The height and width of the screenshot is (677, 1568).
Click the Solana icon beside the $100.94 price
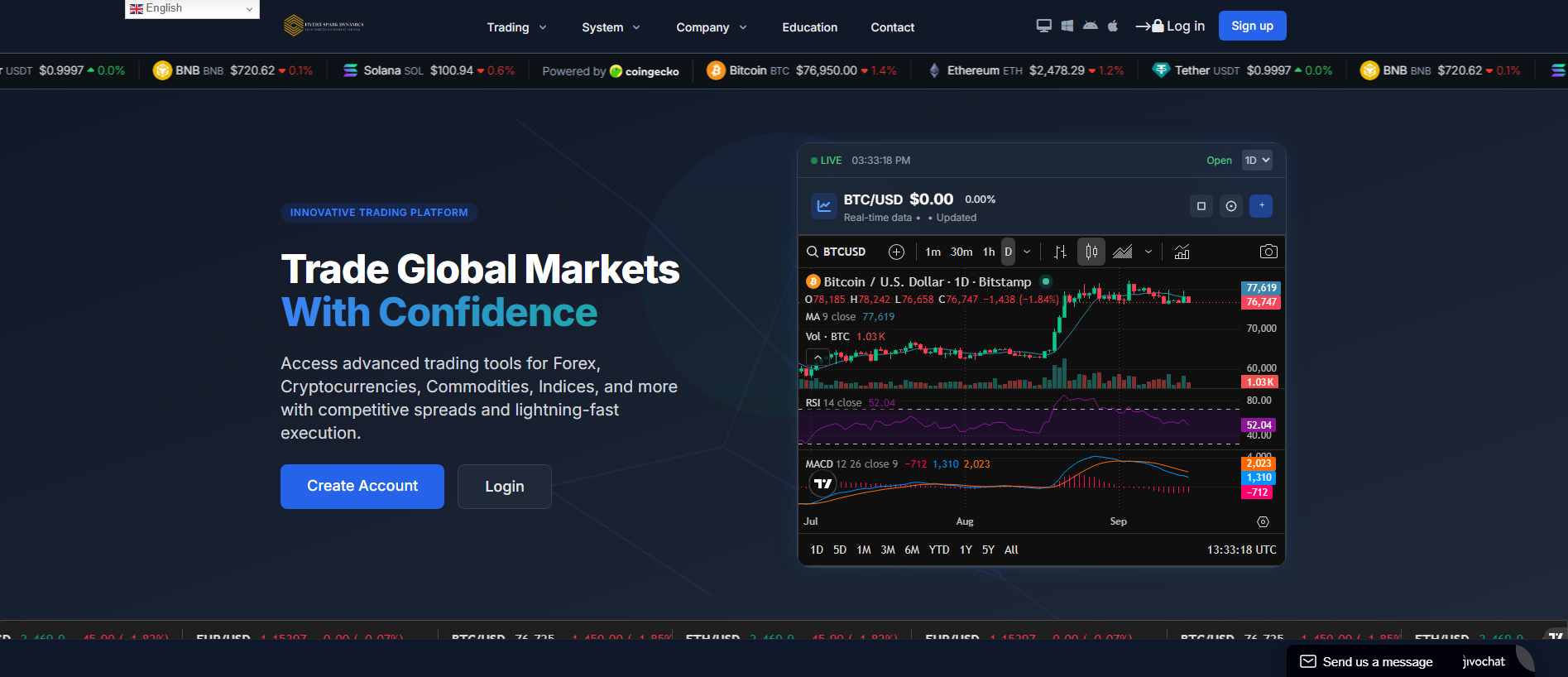[x=351, y=70]
